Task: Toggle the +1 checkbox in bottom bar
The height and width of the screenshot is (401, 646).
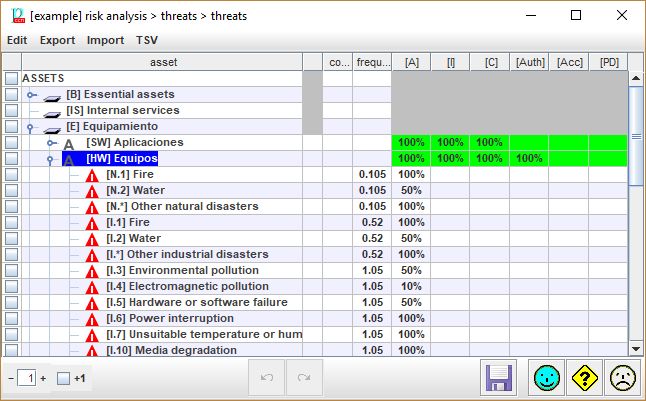Action: 63,379
